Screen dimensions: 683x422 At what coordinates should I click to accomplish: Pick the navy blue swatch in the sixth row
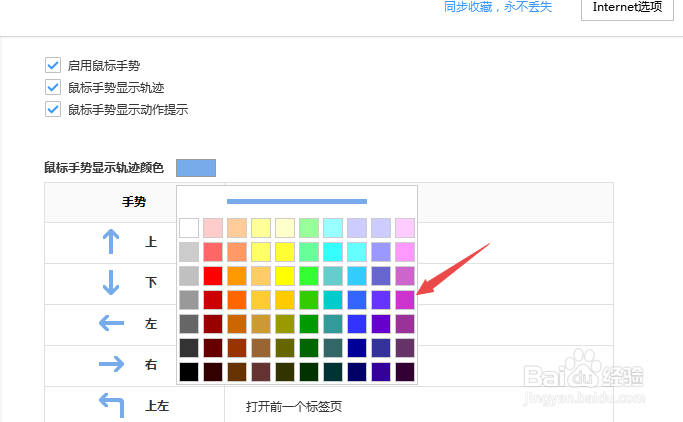point(357,348)
